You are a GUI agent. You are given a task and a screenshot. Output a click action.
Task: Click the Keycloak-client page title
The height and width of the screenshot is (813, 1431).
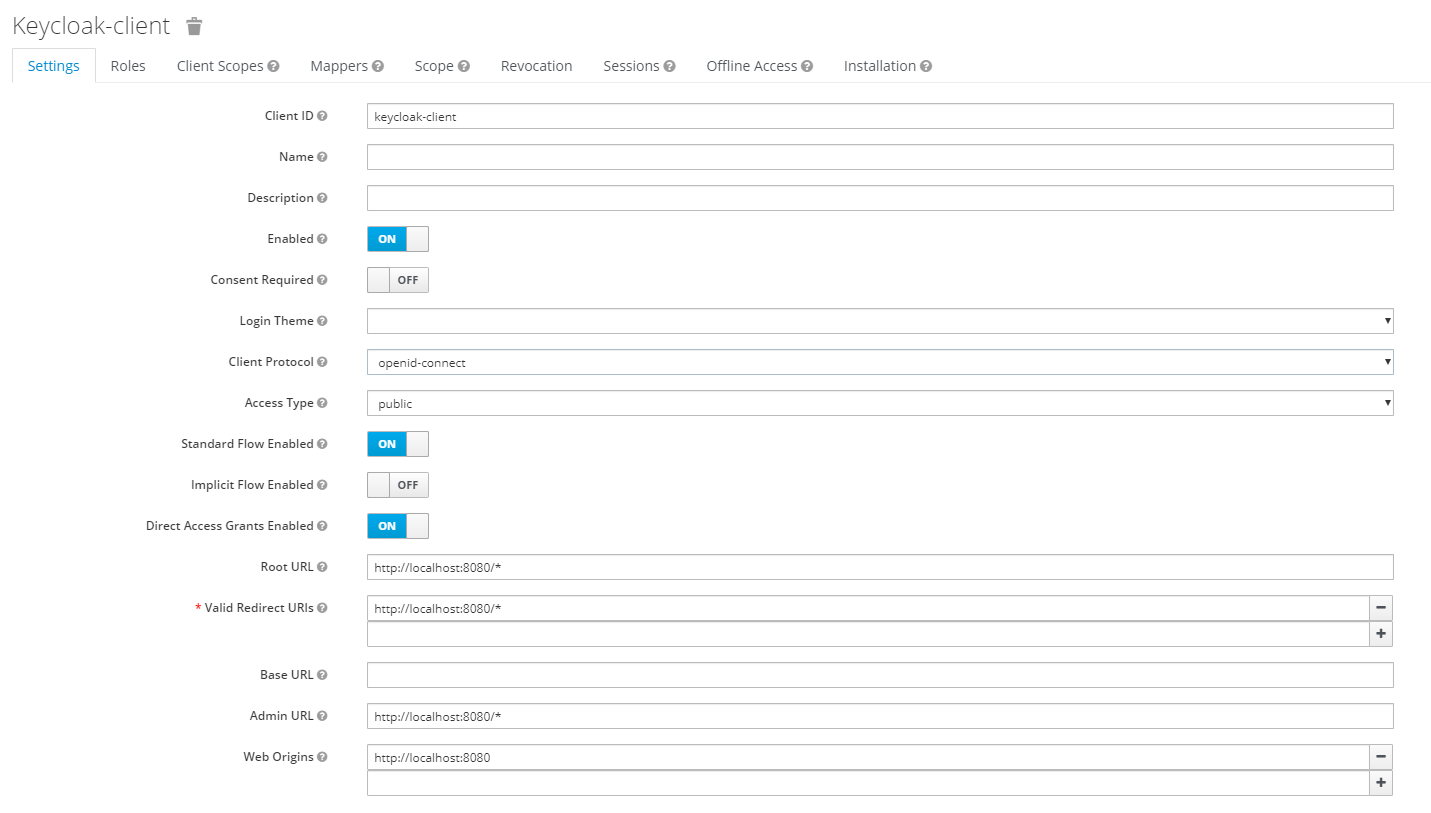pos(91,26)
